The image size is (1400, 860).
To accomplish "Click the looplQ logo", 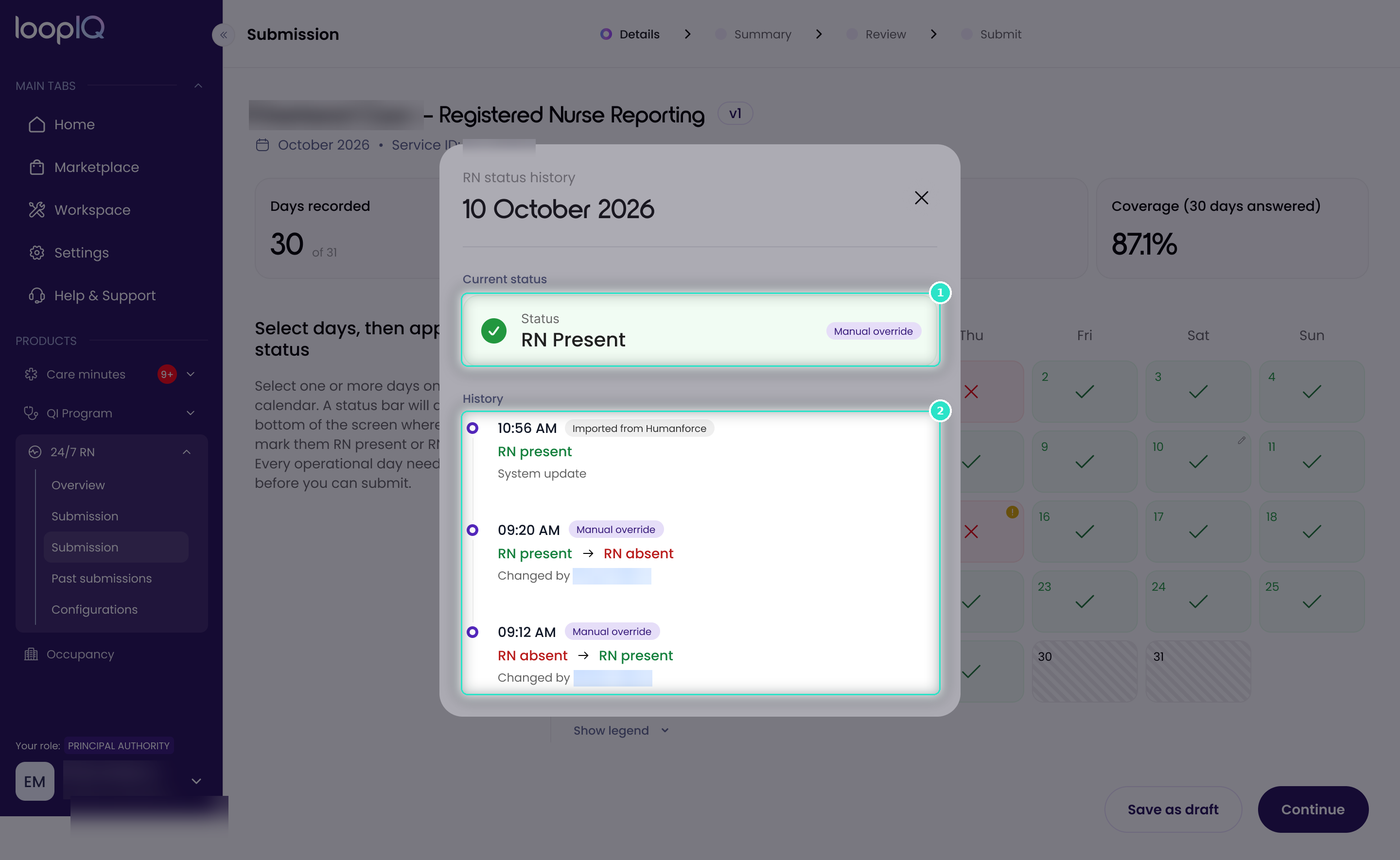I will [60, 30].
